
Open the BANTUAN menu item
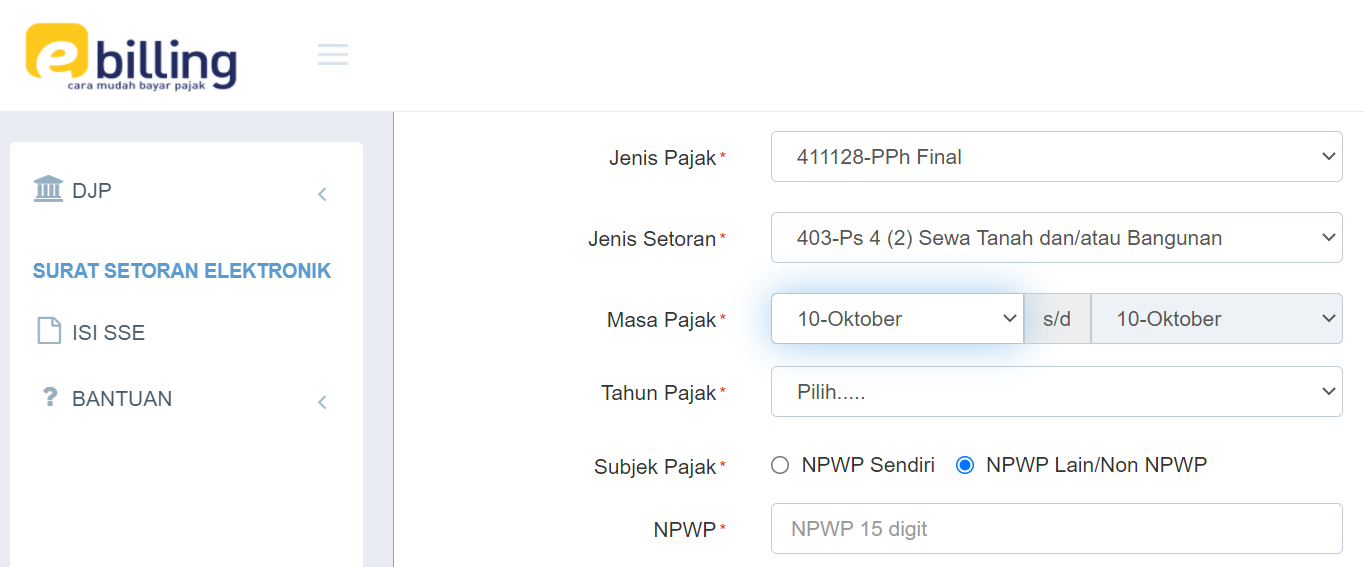(122, 399)
